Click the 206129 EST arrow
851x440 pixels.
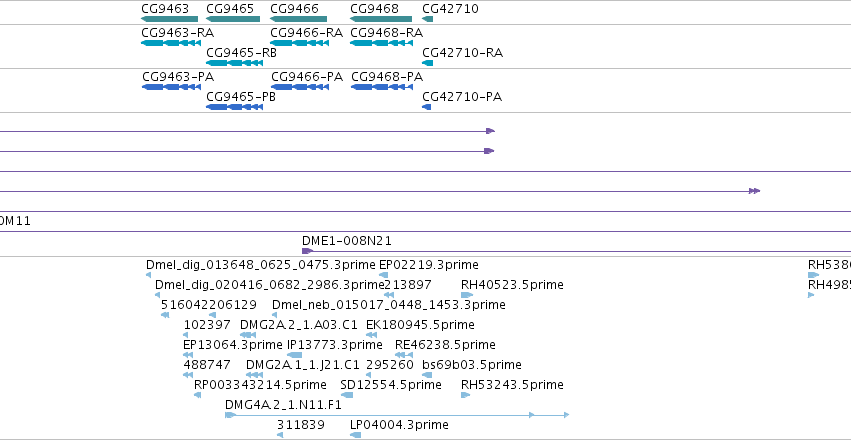(x=212, y=315)
